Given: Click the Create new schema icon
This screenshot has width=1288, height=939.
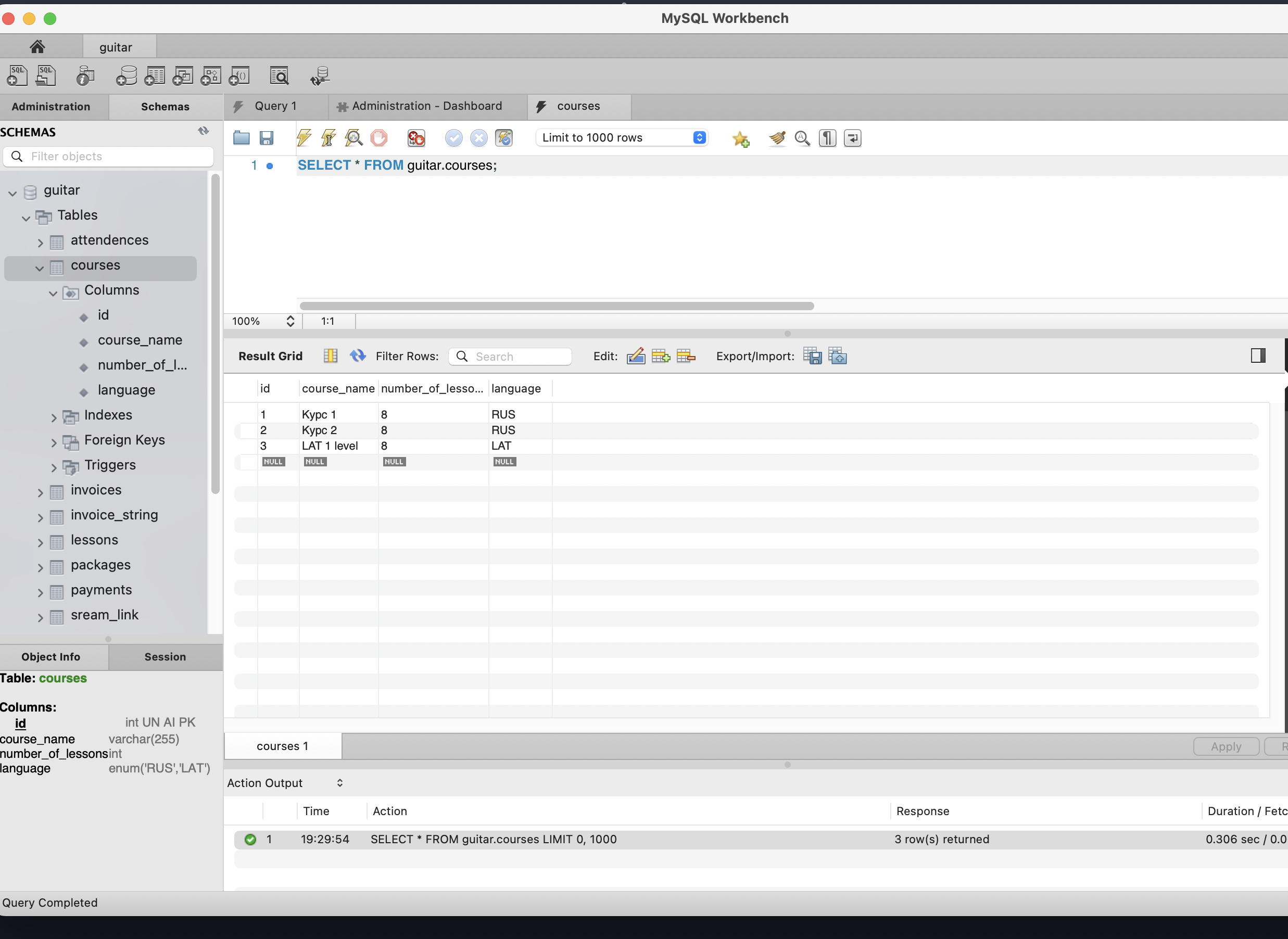Looking at the screenshot, I should click(x=126, y=75).
